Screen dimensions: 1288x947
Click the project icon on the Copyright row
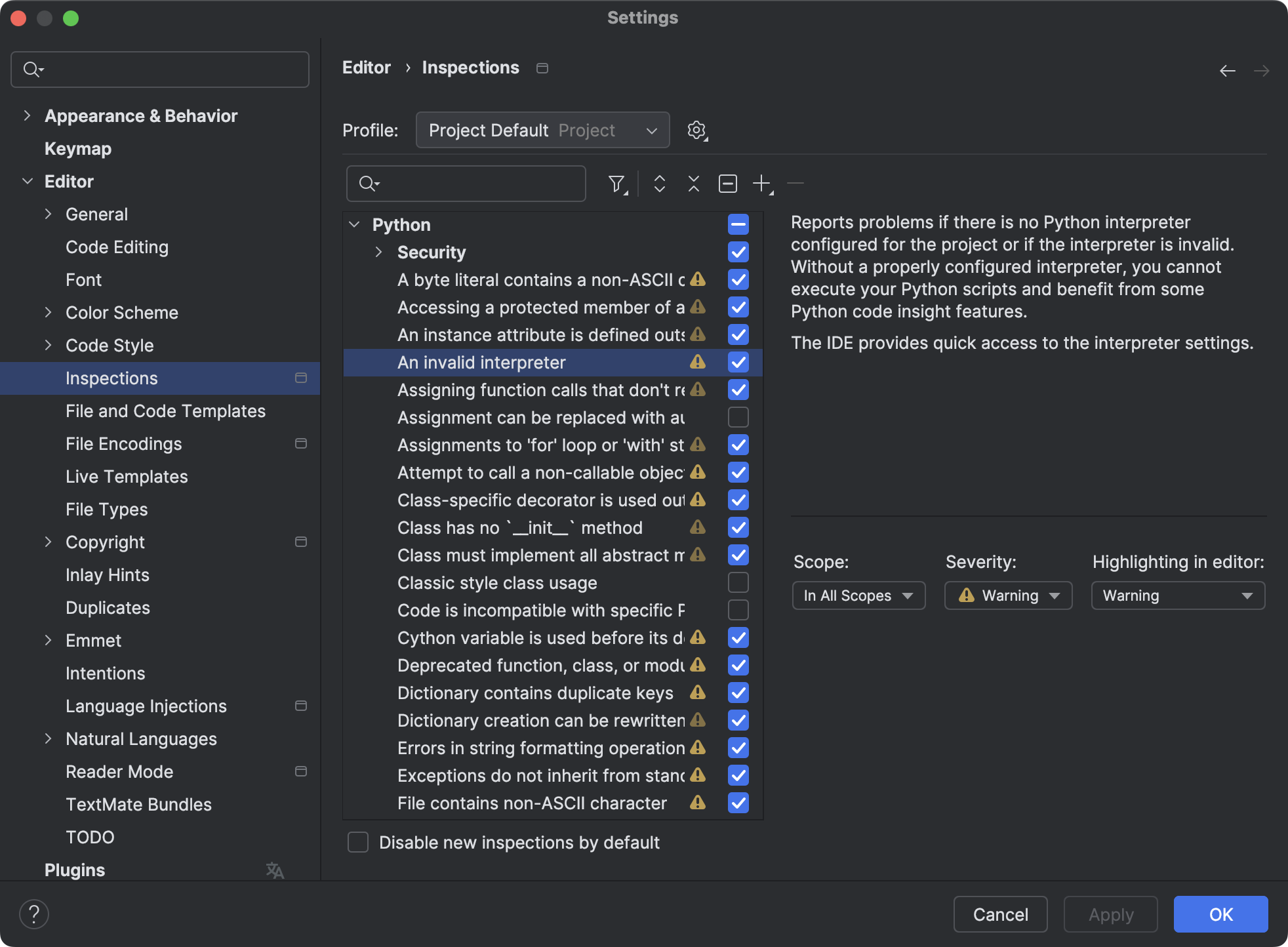(x=301, y=542)
